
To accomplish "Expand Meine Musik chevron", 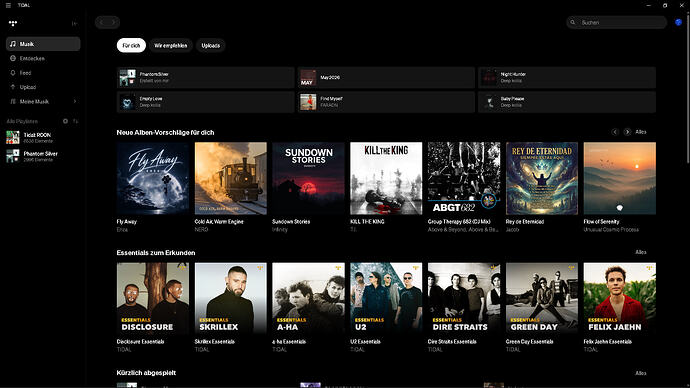I will point(75,102).
